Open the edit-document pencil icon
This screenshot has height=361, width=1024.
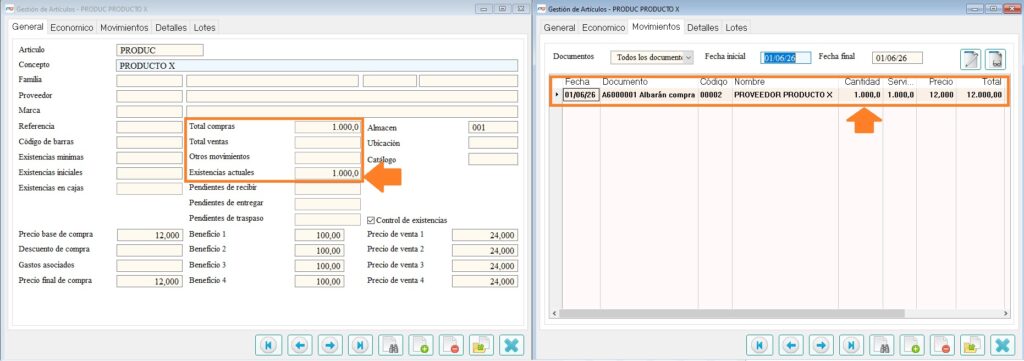pyautogui.click(x=970, y=59)
